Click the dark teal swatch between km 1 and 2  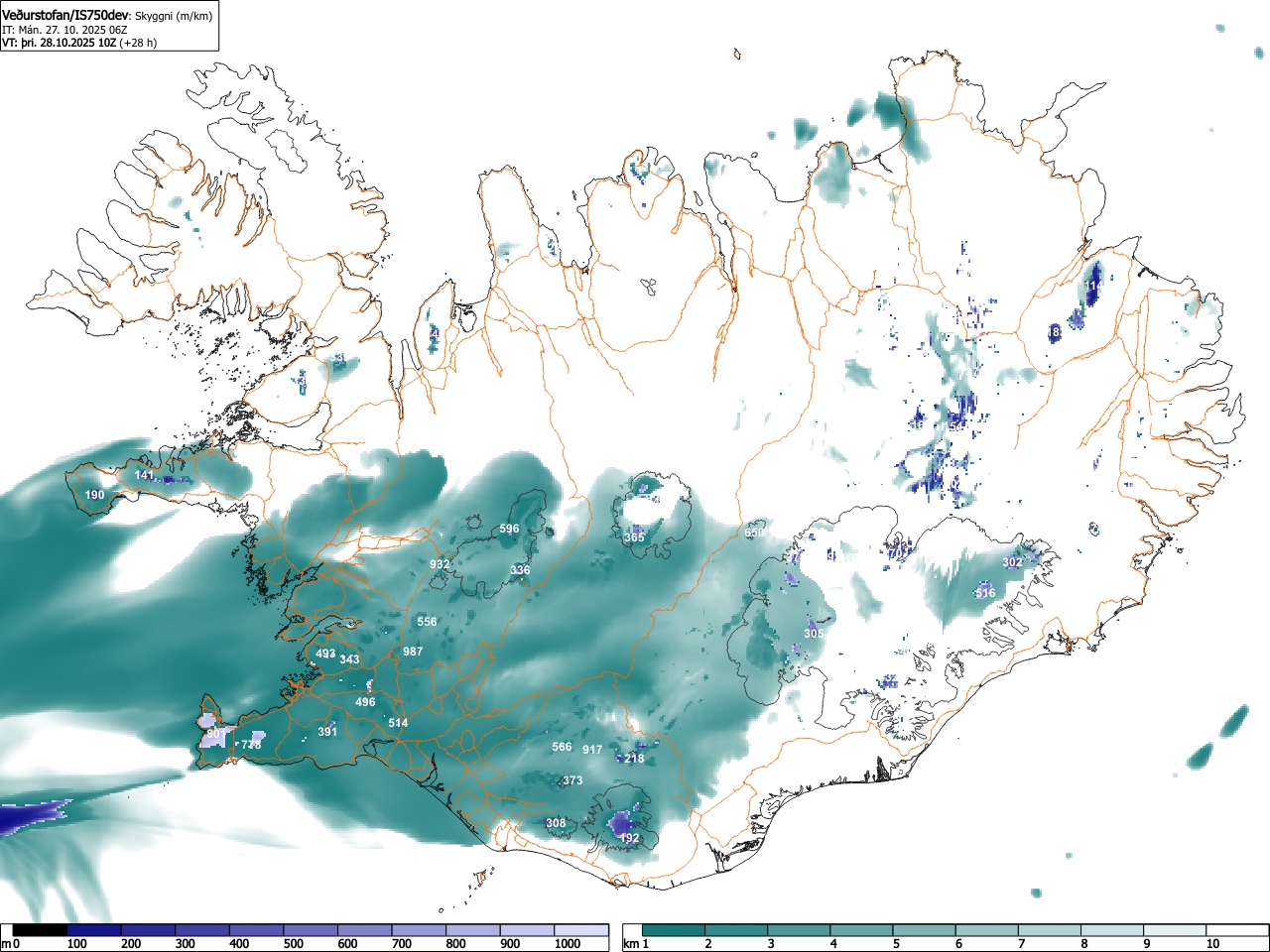pos(675,930)
